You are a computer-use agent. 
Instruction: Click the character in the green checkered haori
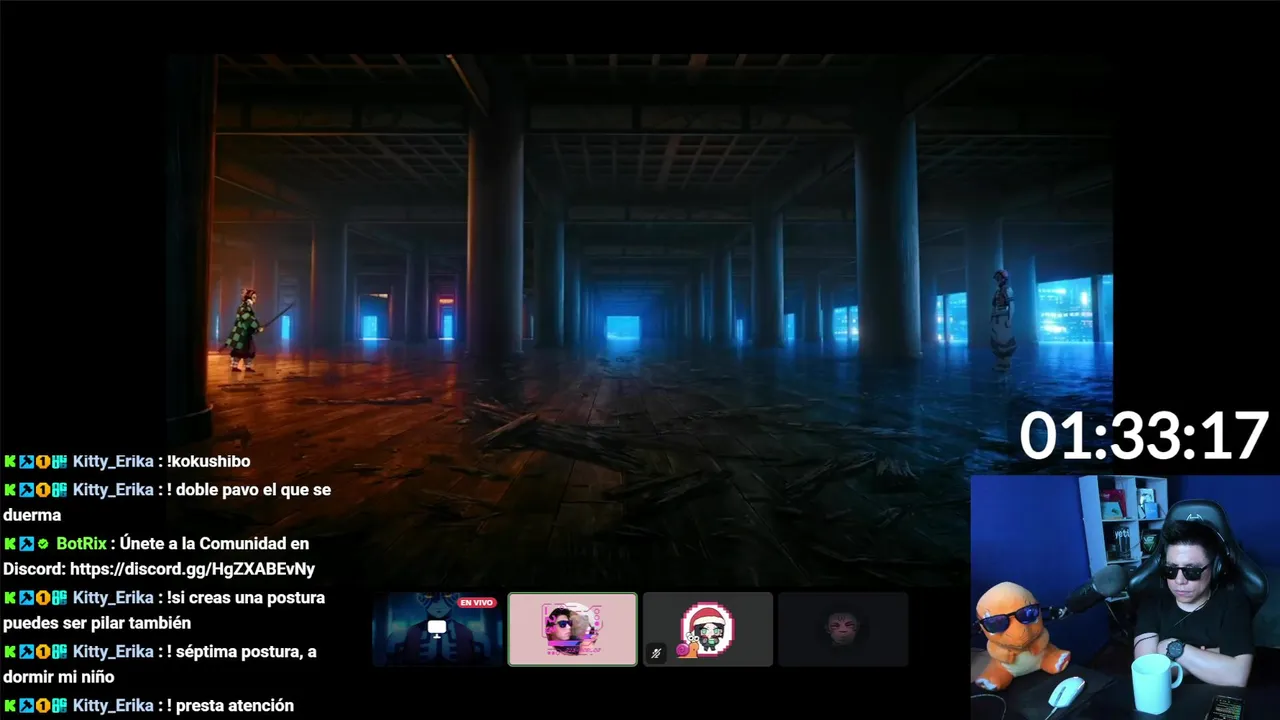coord(245,330)
